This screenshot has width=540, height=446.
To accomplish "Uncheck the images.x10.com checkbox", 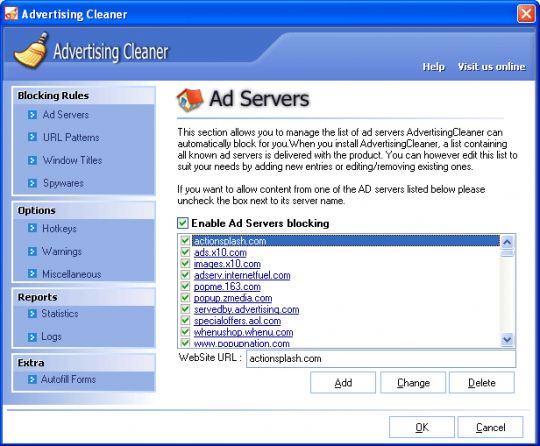I will (x=185, y=263).
